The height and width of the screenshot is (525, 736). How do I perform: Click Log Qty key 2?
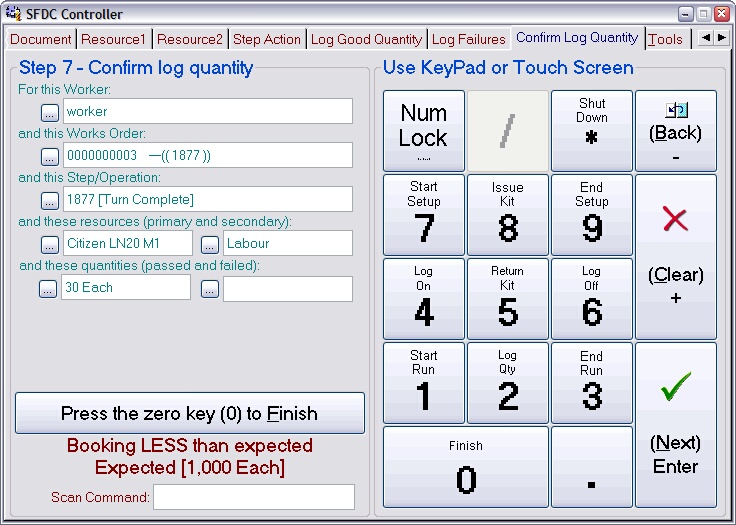[x=508, y=383]
